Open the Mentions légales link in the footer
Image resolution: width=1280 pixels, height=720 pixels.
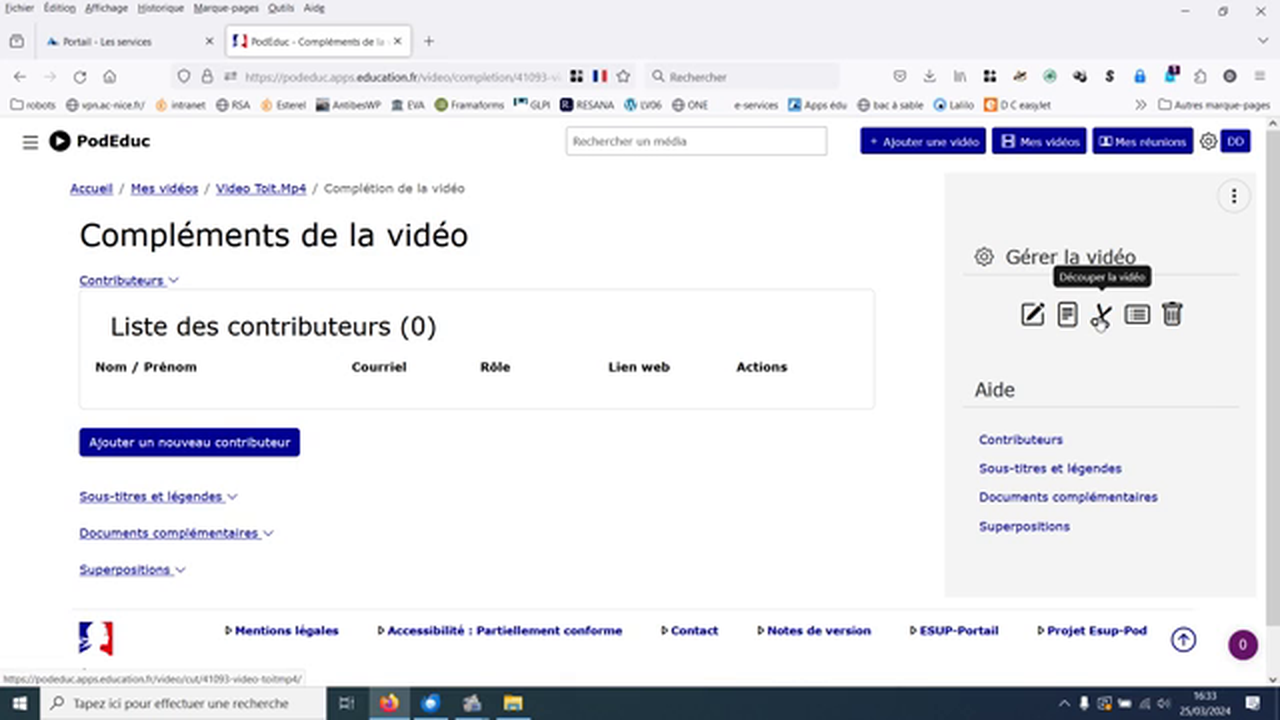(x=286, y=630)
